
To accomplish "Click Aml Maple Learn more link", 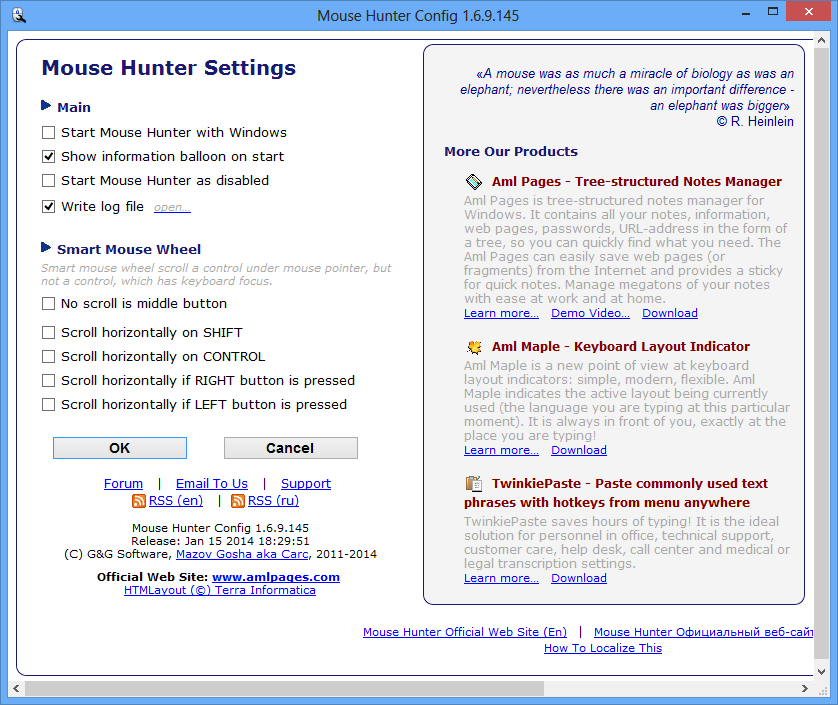I will pyautogui.click(x=501, y=450).
